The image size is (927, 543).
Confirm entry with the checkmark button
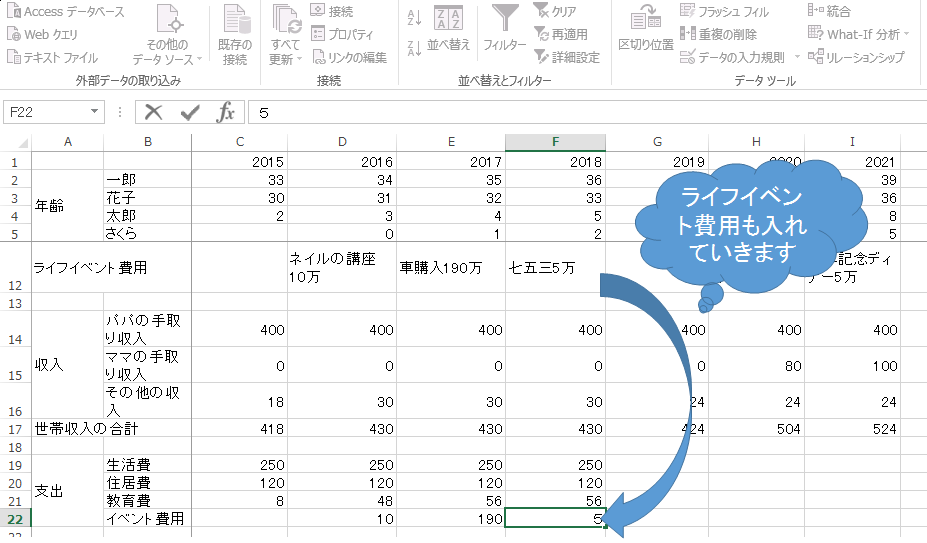point(190,112)
